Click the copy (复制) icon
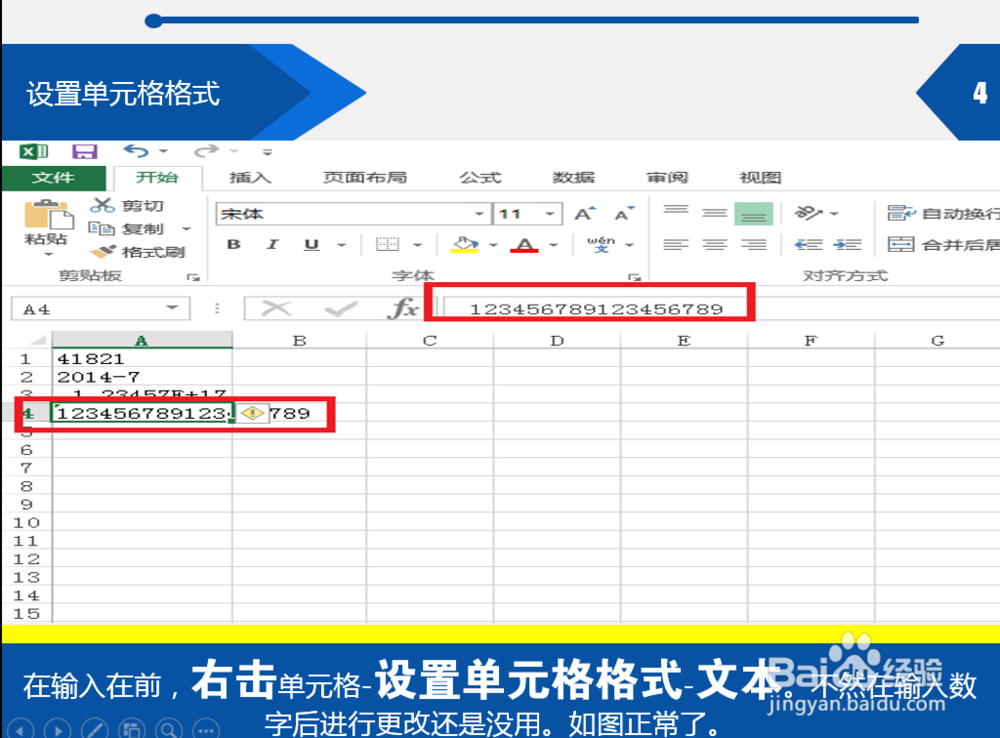1000x738 pixels. tap(101, 226)
